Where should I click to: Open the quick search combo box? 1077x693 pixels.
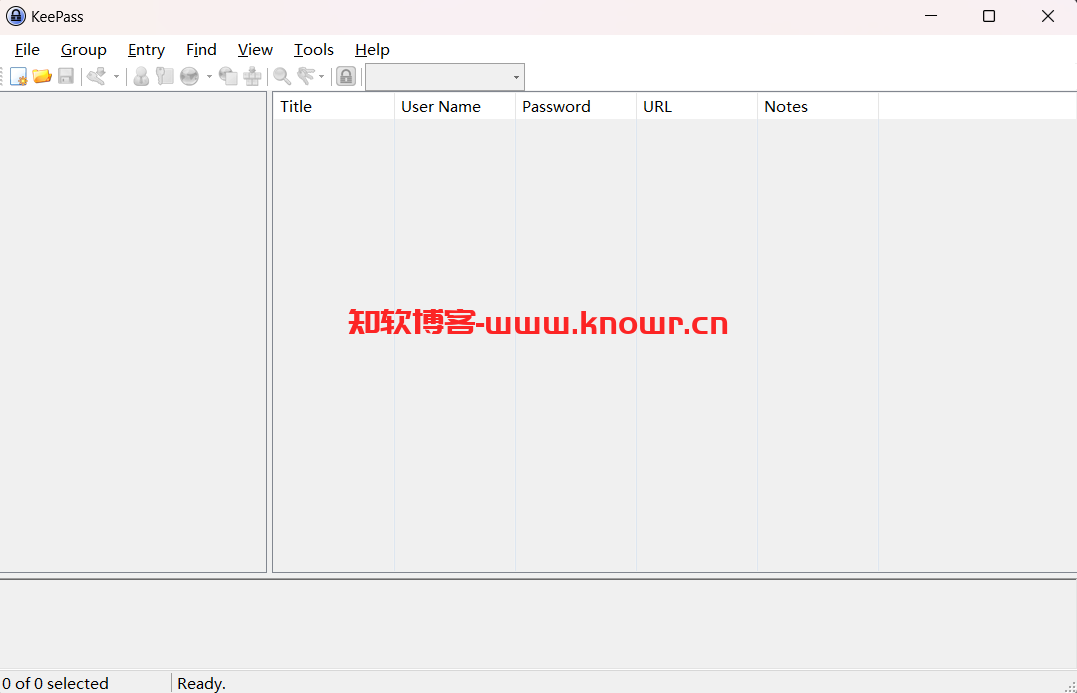click(445, 77)
